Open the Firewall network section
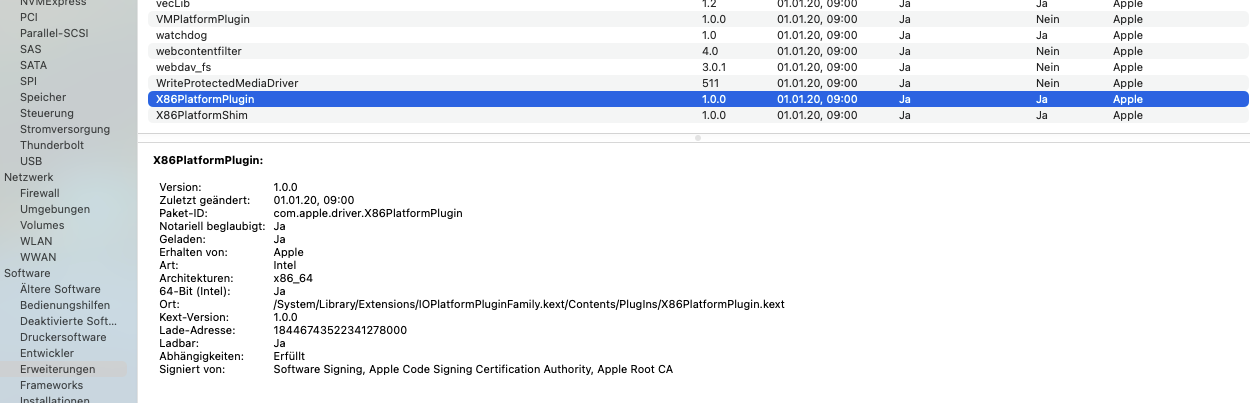The width and height of the screenshot is (1250, 403). (40, 193)
